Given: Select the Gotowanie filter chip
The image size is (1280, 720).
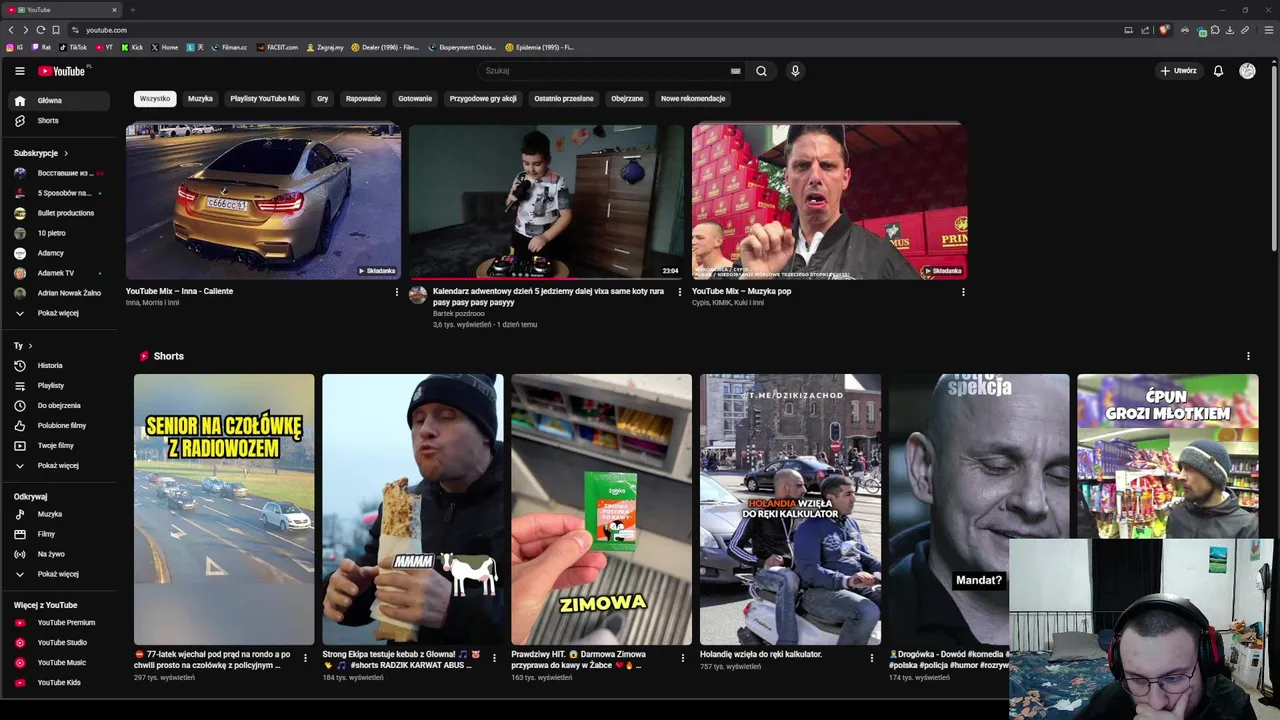Looking at the screenshot, I should click(x=415, y=98).
